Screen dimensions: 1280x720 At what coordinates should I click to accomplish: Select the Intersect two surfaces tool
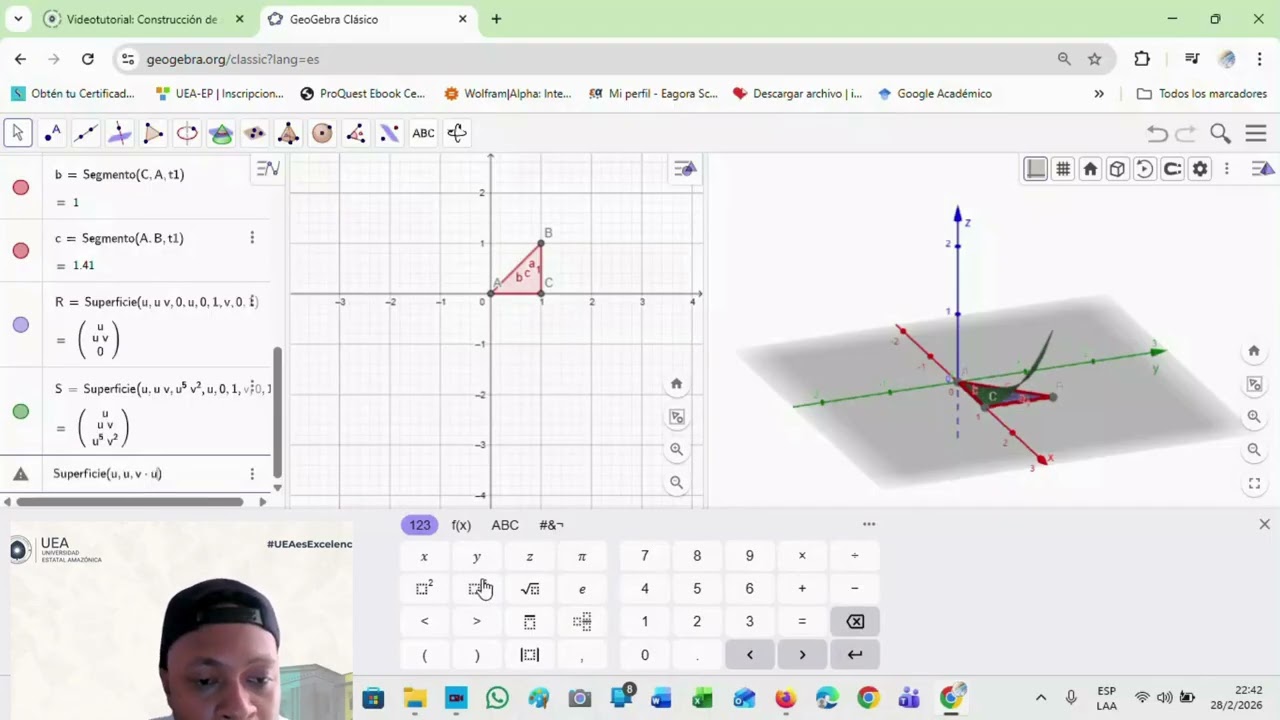click(x=221, y=133)
